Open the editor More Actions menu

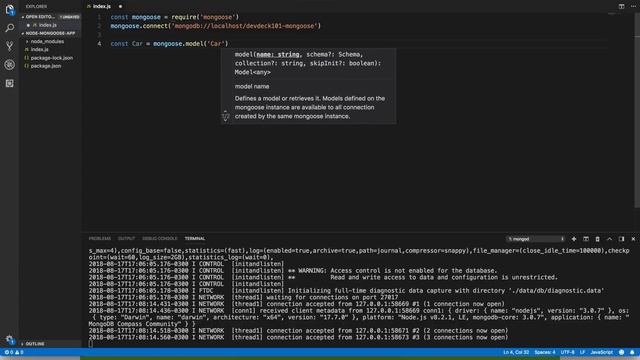(x=633, y=7)
